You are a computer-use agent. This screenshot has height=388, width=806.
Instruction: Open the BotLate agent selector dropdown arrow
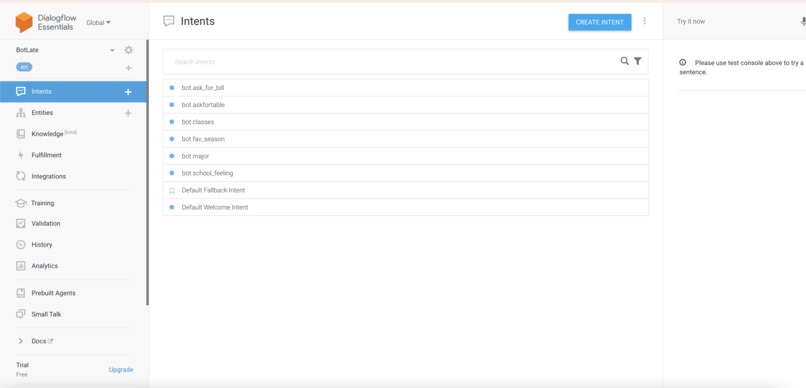click(113, 50)
